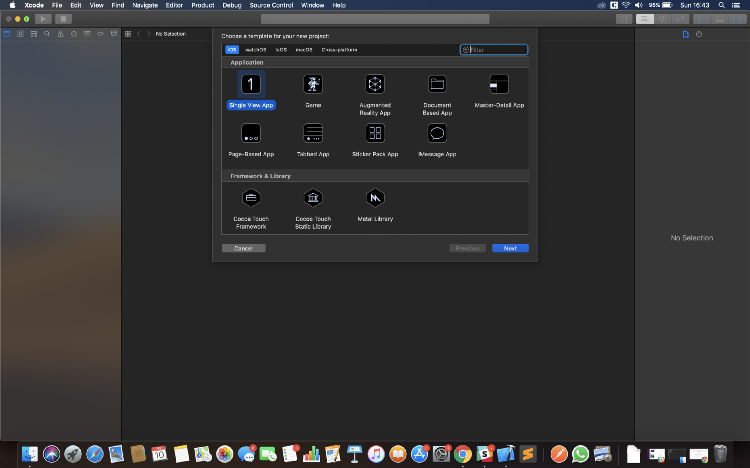The image size is (750, 468).
Task: Switch to the macOS platform tab
Action: [x=304, y=50]
